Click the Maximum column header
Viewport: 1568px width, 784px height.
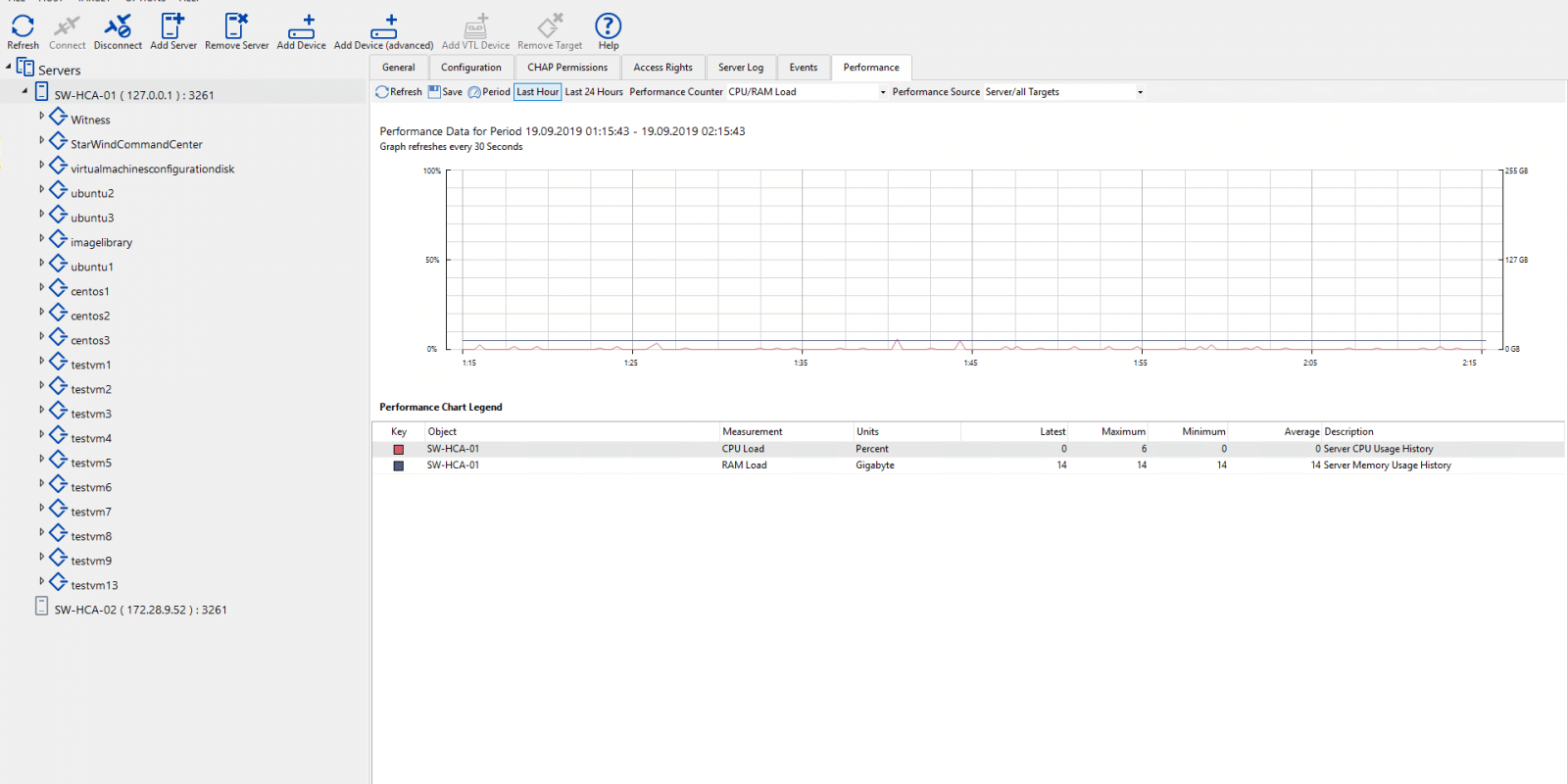(1108, 431)
